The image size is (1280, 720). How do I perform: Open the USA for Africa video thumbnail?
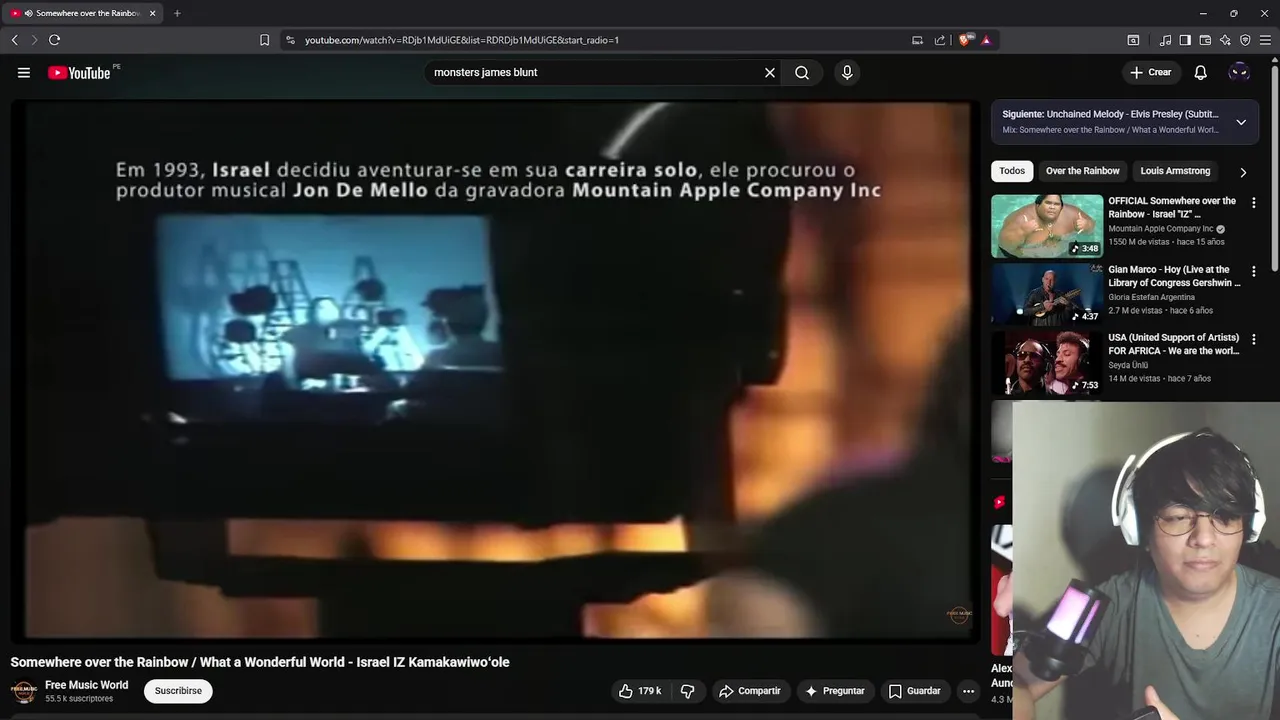coord(1047,362)
